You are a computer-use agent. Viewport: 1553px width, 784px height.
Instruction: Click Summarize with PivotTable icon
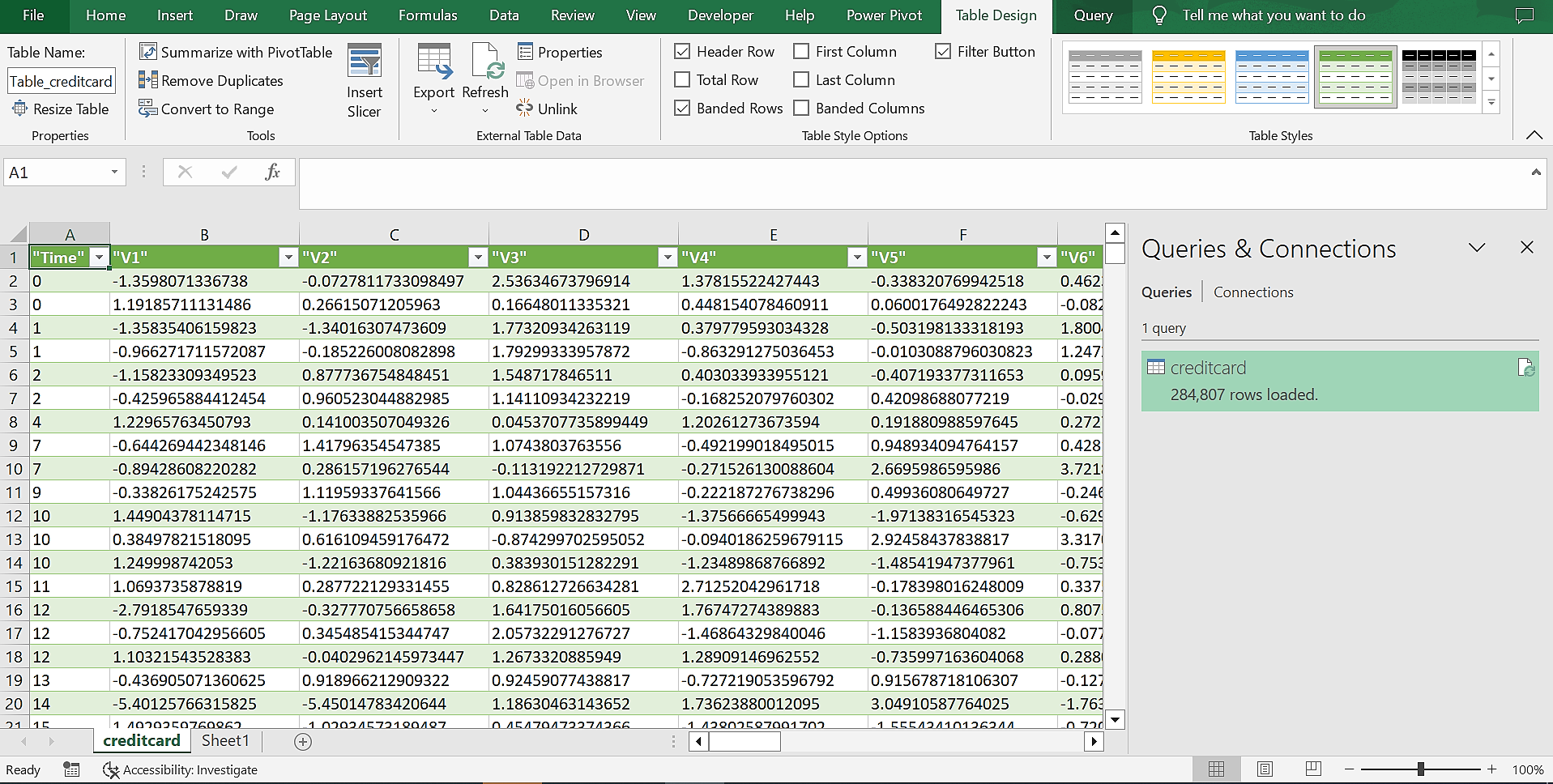pos(147,52)
